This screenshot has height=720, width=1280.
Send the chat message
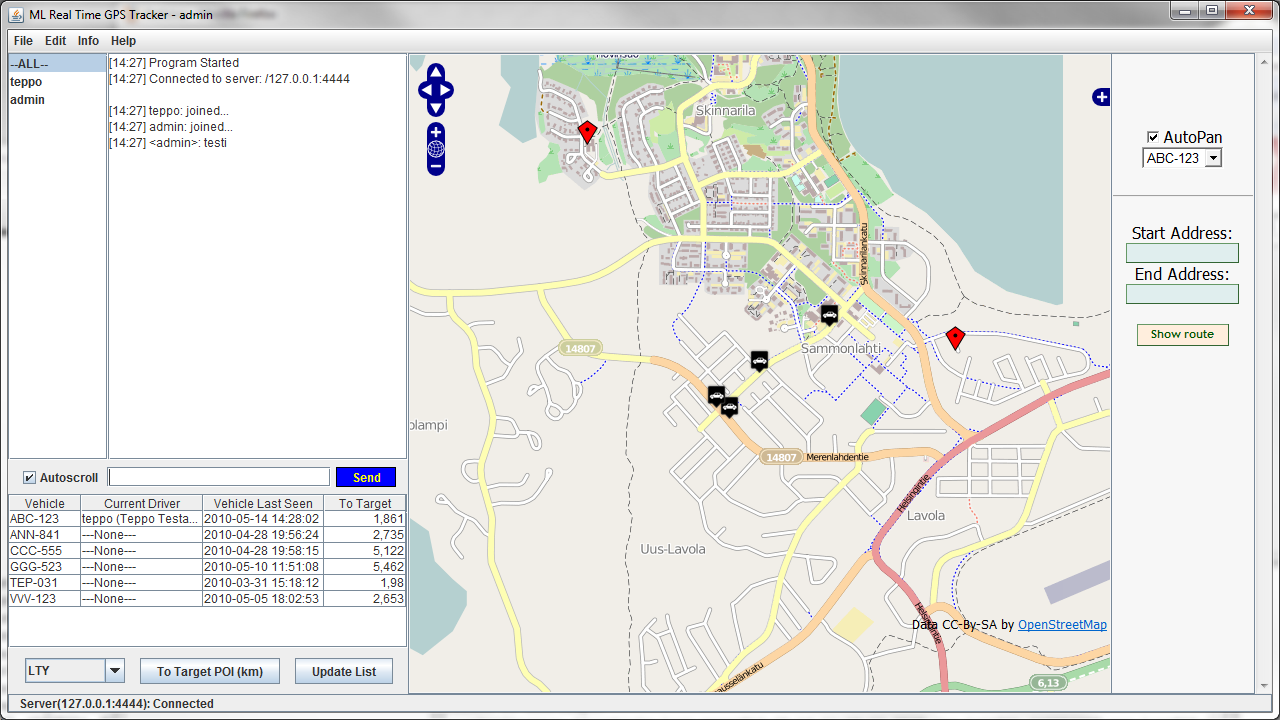click(x=366, y=477)
